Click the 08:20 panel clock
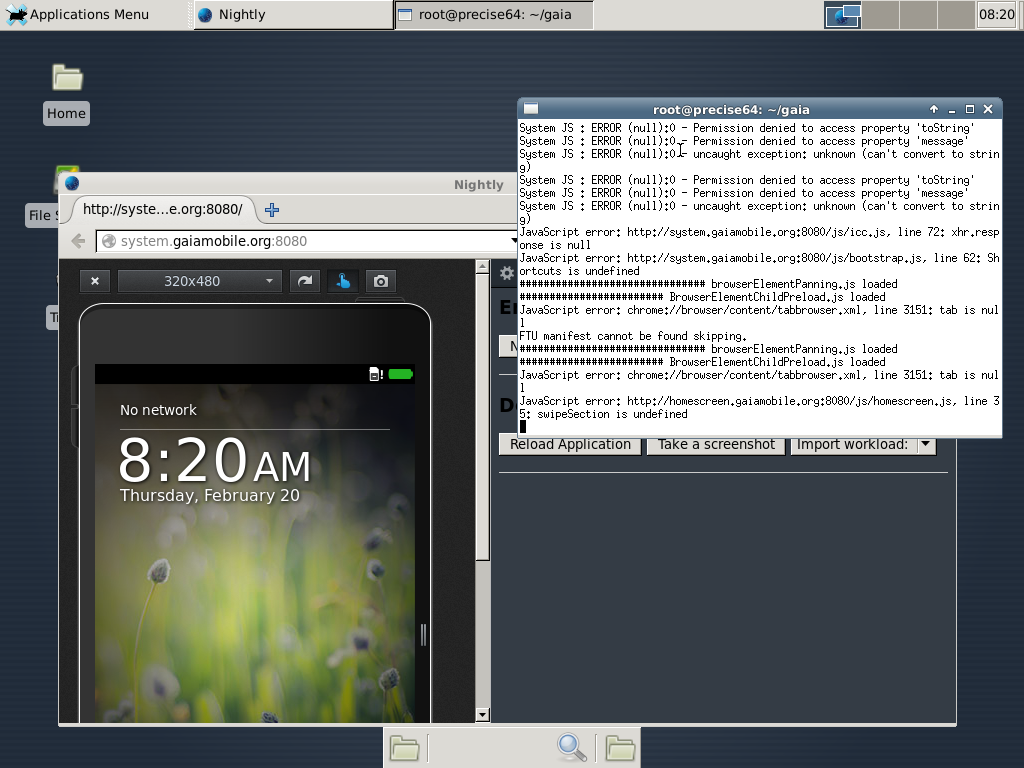The height and width of the screenshot is (768, 1024). click(x=997, y=14)
